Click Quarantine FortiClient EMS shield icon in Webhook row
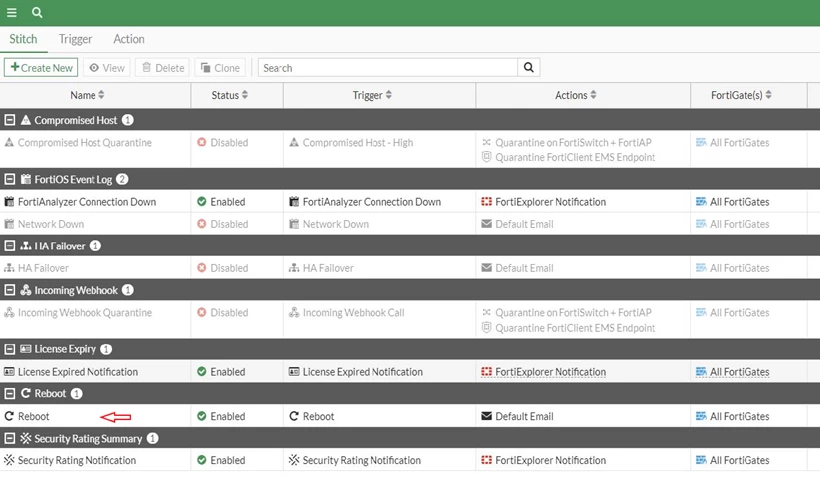The image size is (820, 480). (x=486, y=328)
